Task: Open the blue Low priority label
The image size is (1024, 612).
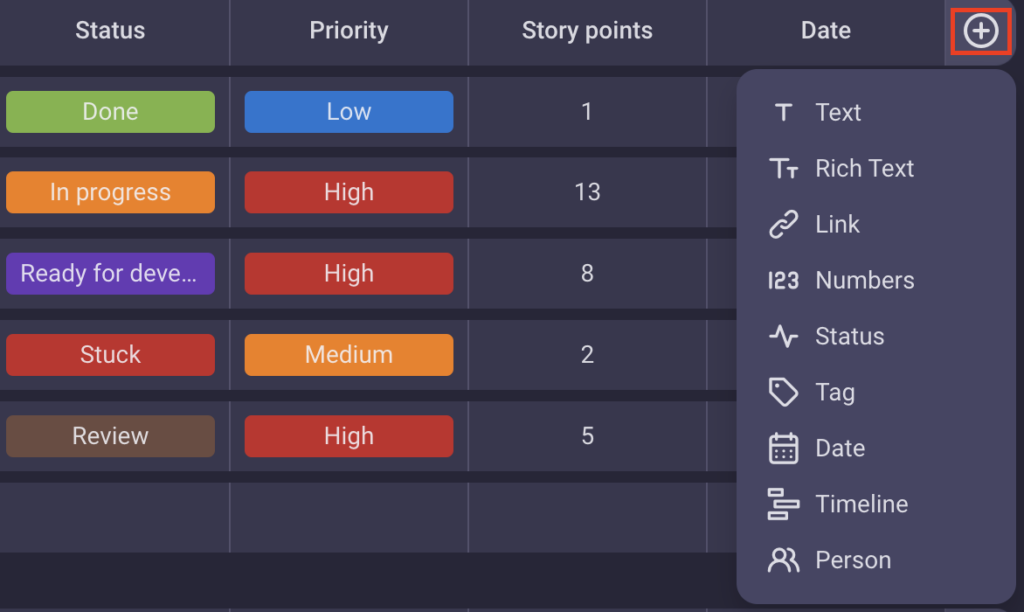Action: coord(349,112)
